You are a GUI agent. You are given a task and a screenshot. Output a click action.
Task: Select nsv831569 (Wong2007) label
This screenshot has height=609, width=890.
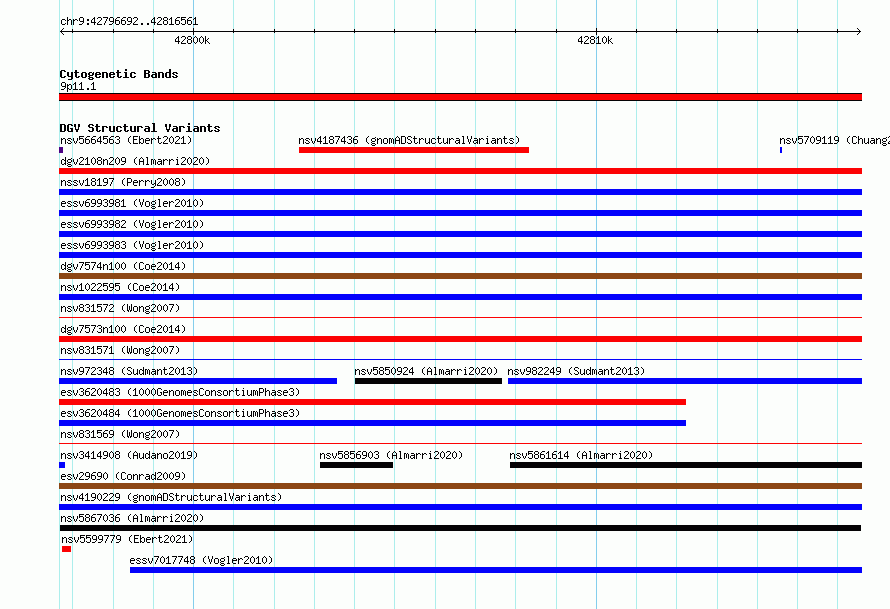click(120, 434)
